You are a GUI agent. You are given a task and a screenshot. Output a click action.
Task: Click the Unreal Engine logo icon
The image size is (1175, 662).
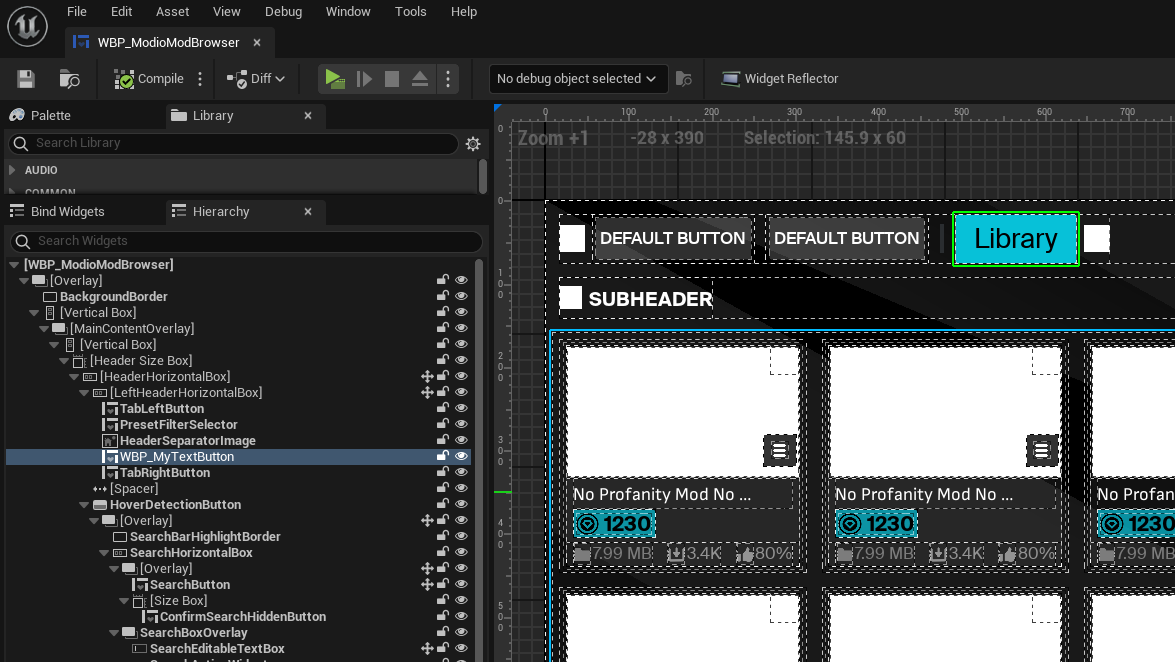(28, 26)
